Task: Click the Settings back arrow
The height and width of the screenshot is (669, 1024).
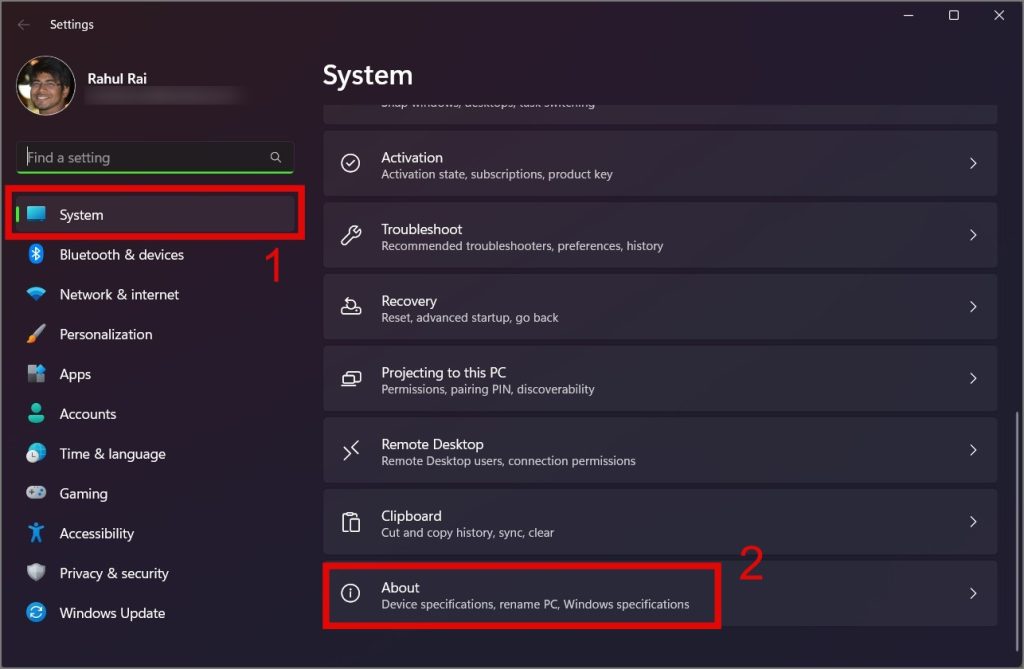Action: click(24, 24)
